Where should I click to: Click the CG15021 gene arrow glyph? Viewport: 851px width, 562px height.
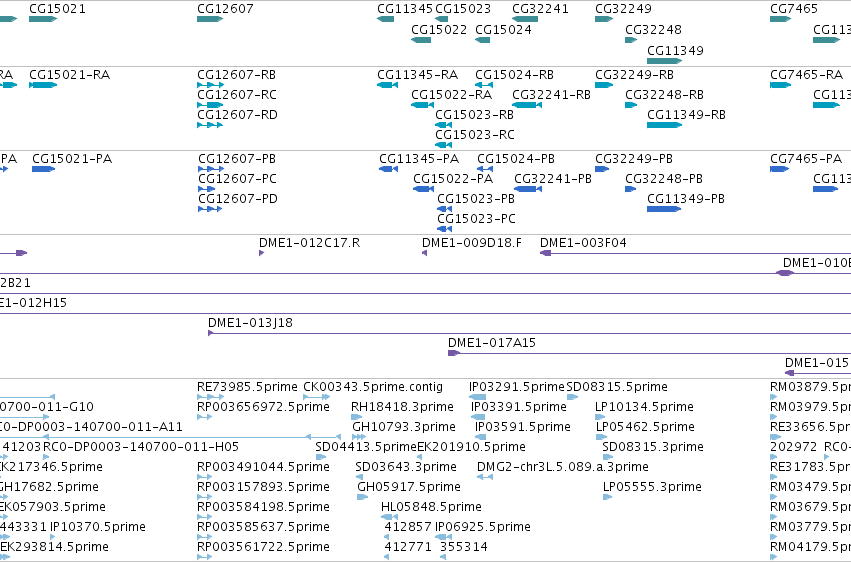43,19
